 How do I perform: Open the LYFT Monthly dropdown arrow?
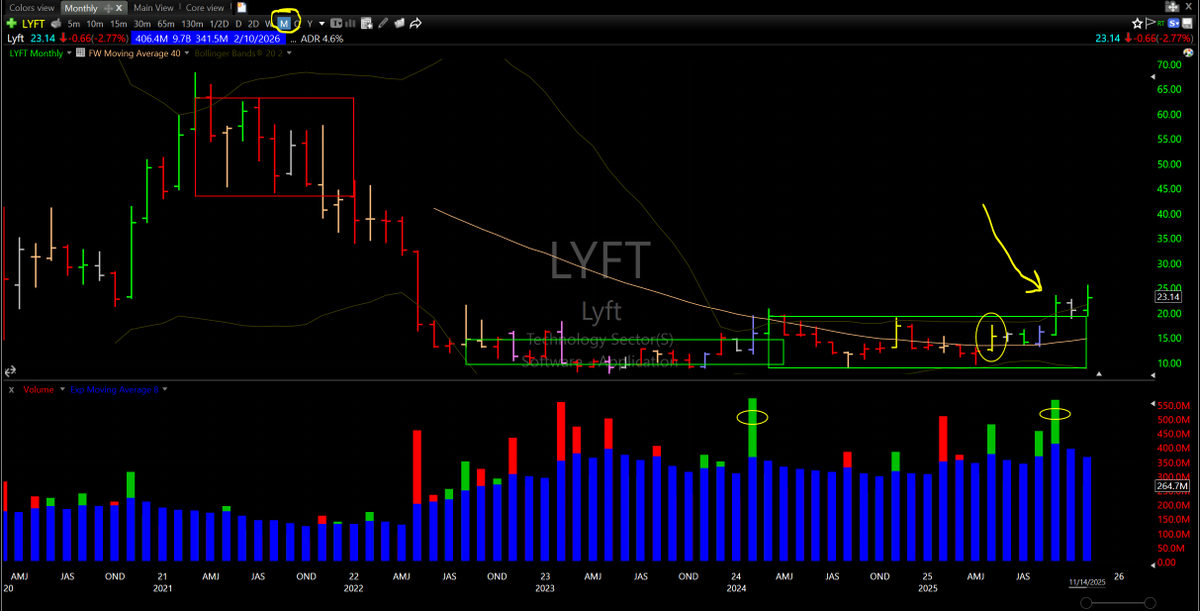tap(70, 54)
